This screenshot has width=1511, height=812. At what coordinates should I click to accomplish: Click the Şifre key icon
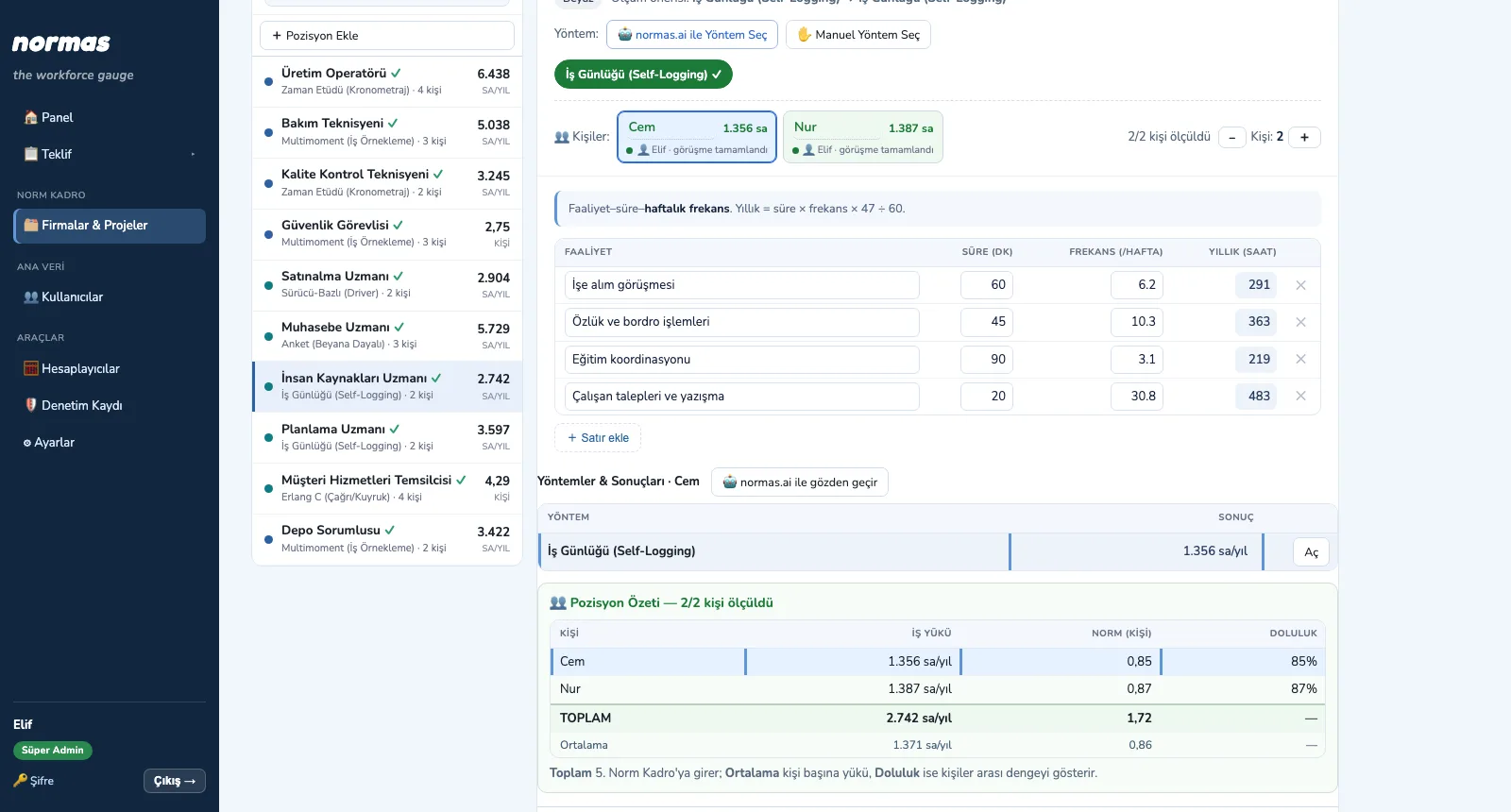pyautogui.click(x=21, y=781)
